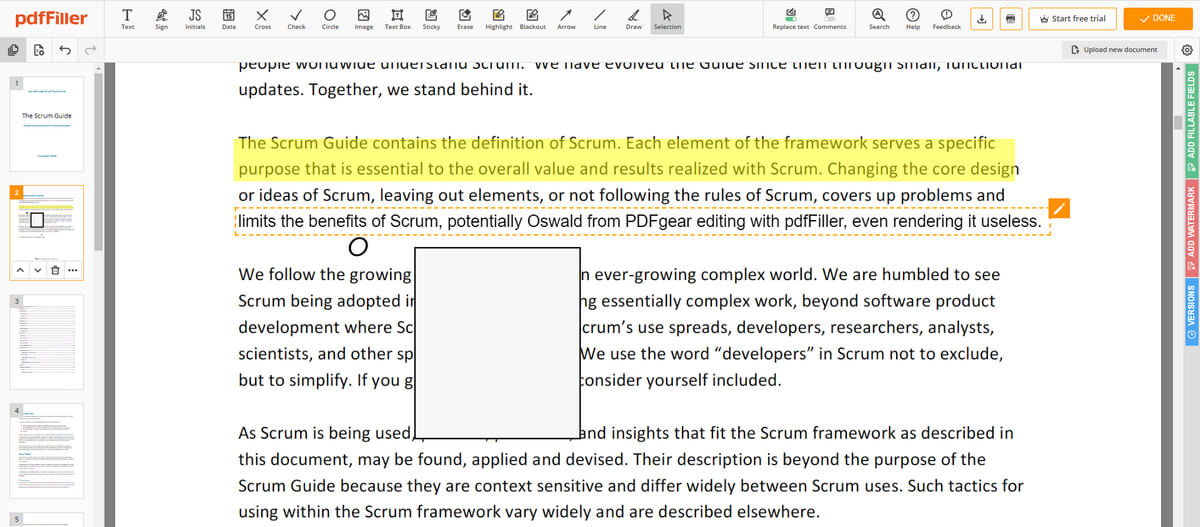Delete page 2 with trash icon

(55, 271)
